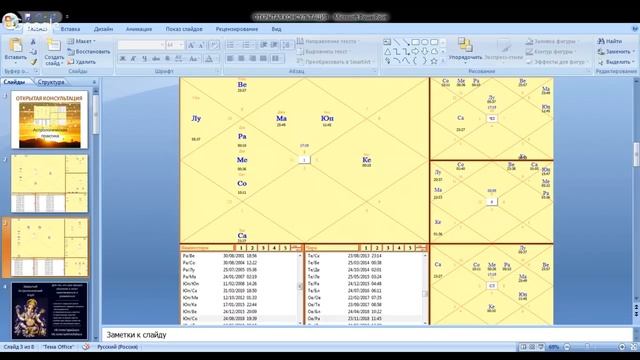Open the round Office button menu
The image size is (640, 360).
tap(10, 20)
